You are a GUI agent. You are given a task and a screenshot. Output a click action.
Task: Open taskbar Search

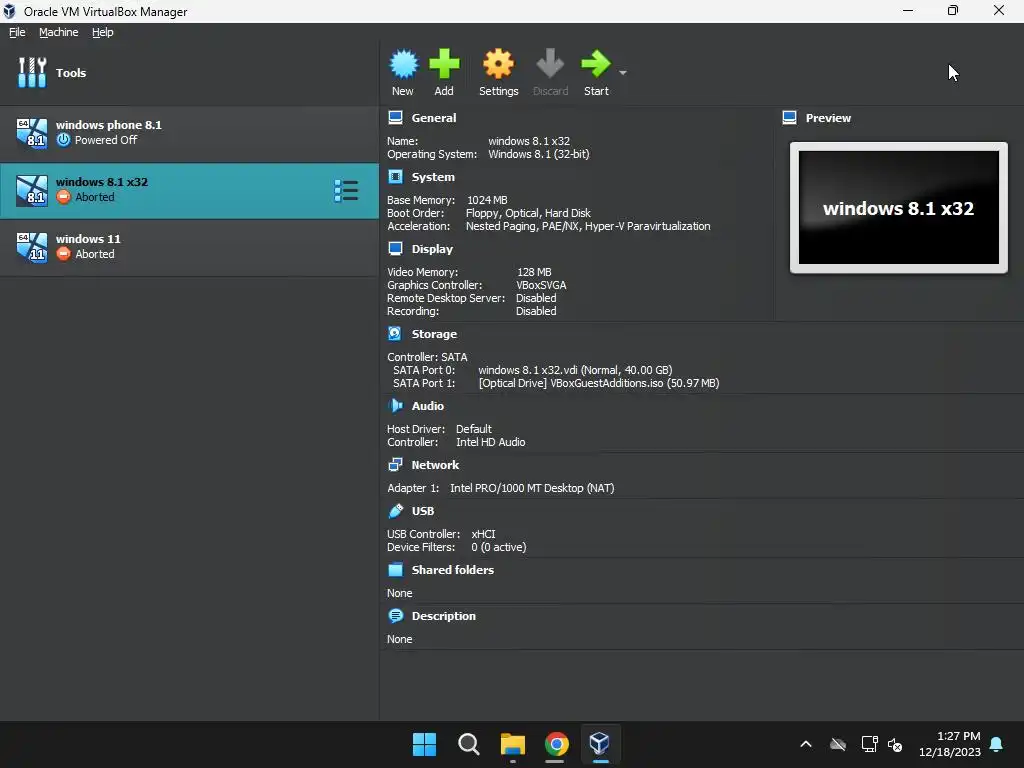point(469,744)
